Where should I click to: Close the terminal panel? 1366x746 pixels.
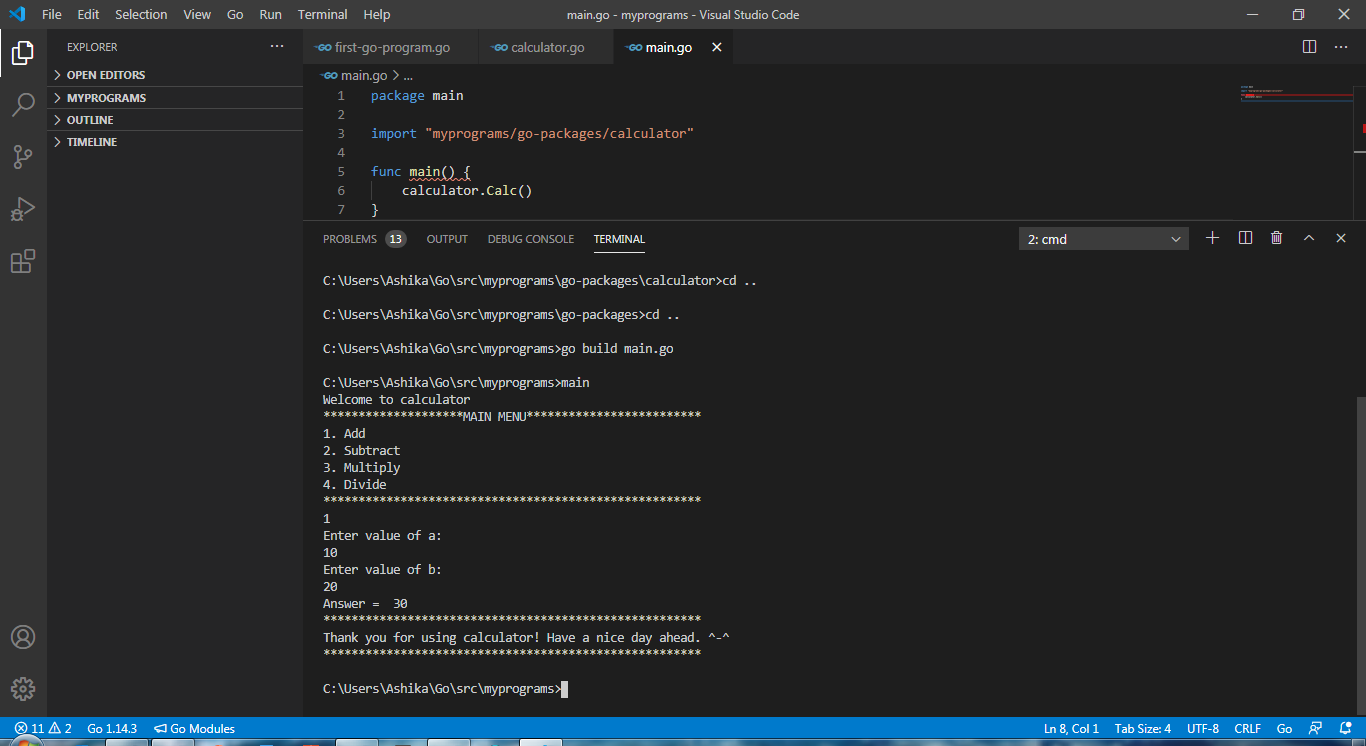coord(1341,238)
